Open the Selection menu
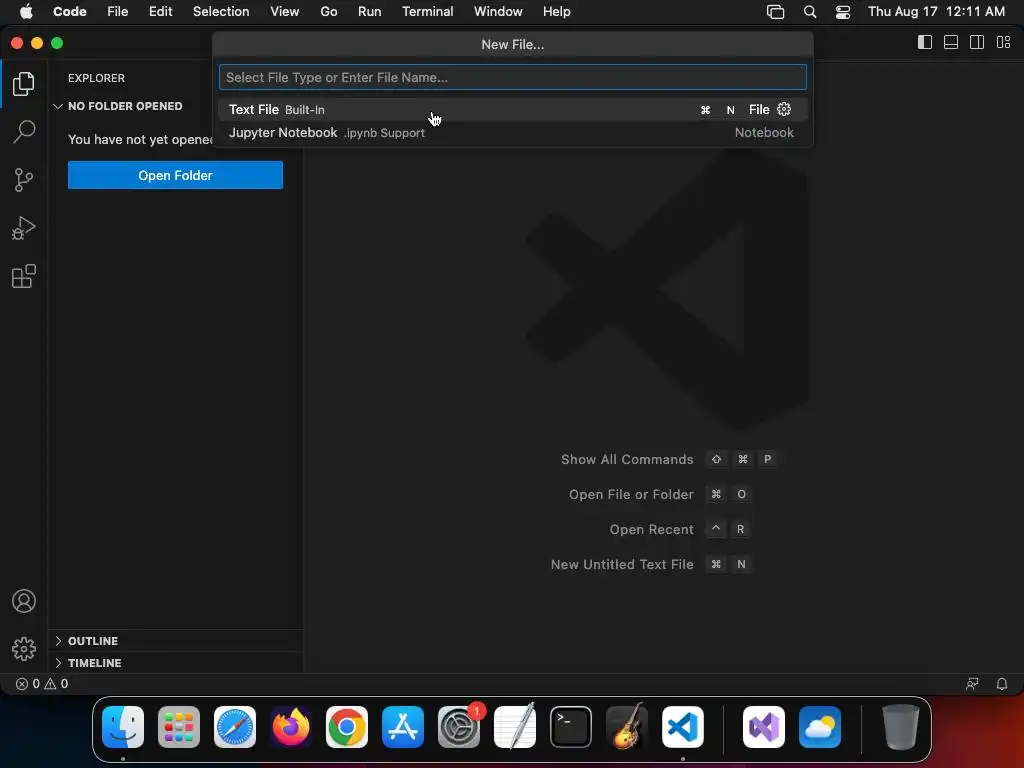This screenshot has width=1024, height=768. [221, 11]
